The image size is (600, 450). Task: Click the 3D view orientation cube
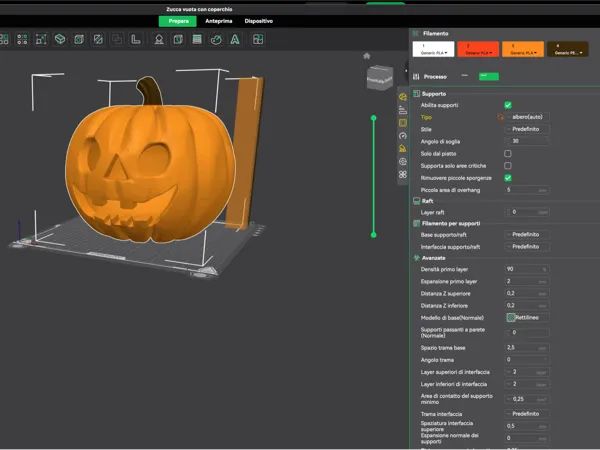(x=380, y=78)
